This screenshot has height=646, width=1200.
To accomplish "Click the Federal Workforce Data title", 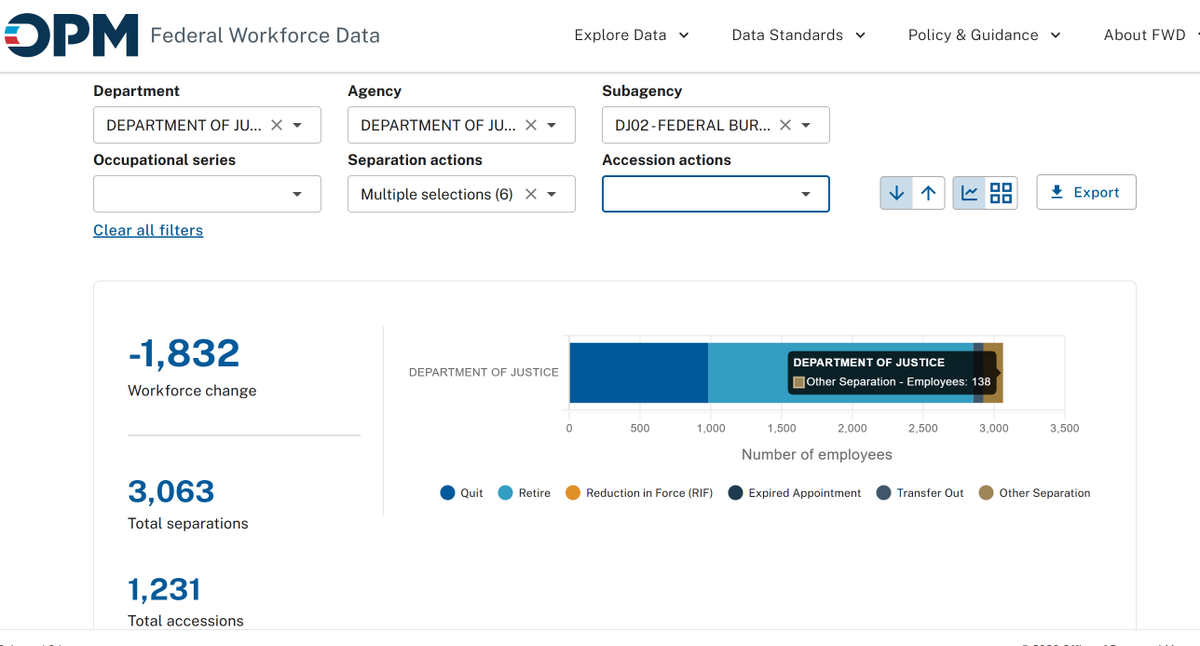I will click(x=265, y=35).
